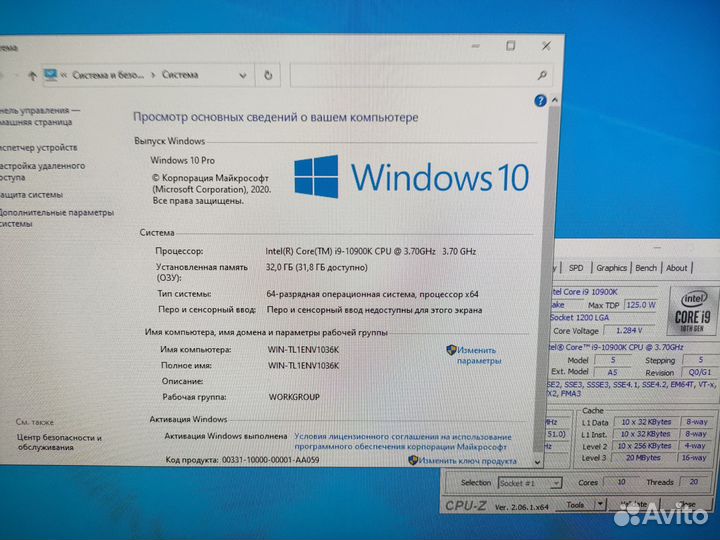This screenshot has height=540, width=720.
Task: Open help via the blue question mark
Action: click(x=540, y=101)
